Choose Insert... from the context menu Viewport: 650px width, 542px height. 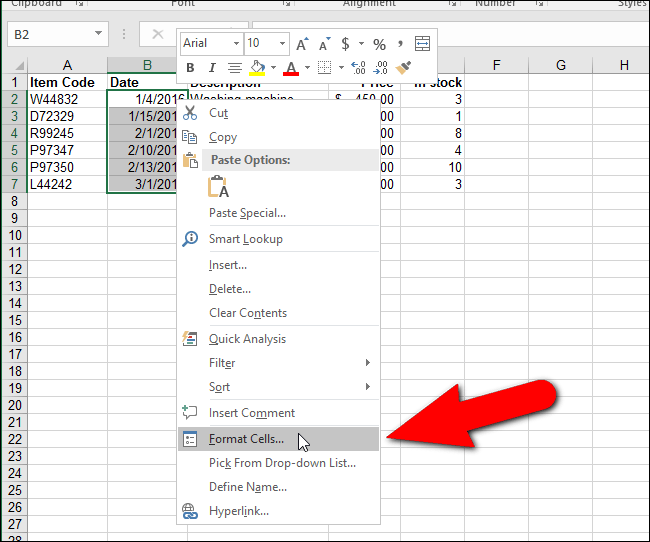pyautogui.click(x=279, y=265)
